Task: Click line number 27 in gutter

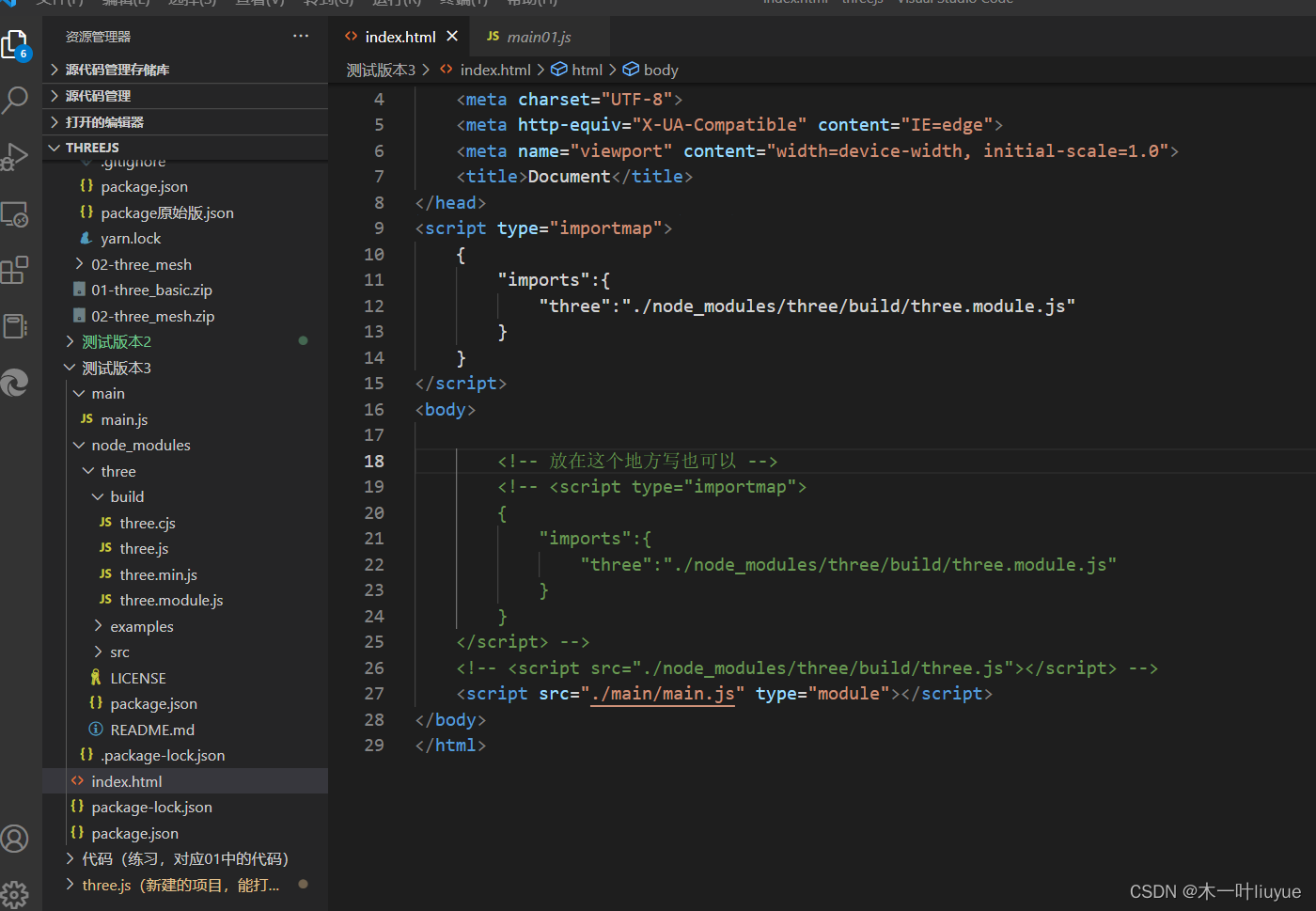Action: (x=374, y=693)
